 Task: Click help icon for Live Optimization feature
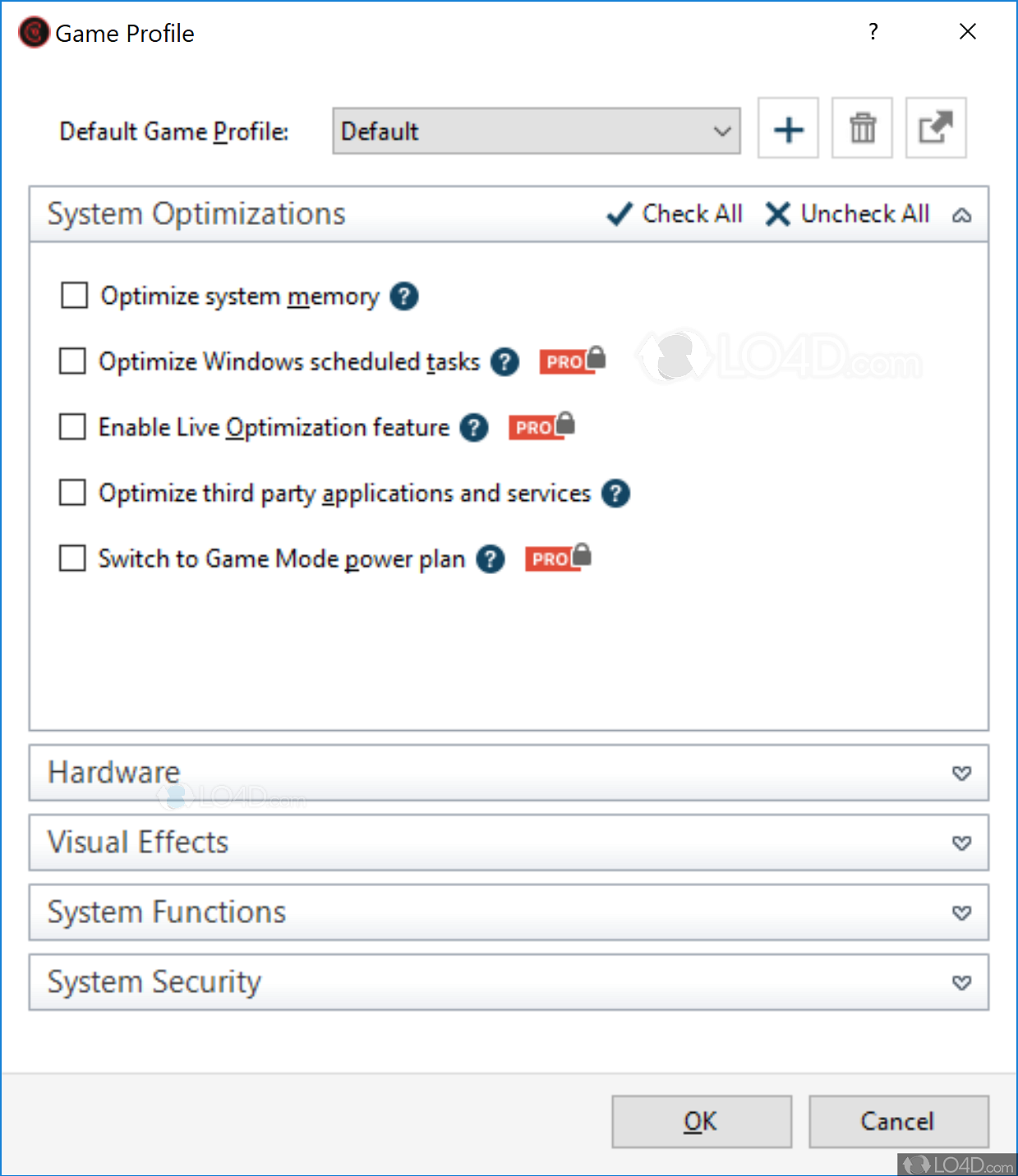point(473,427)
